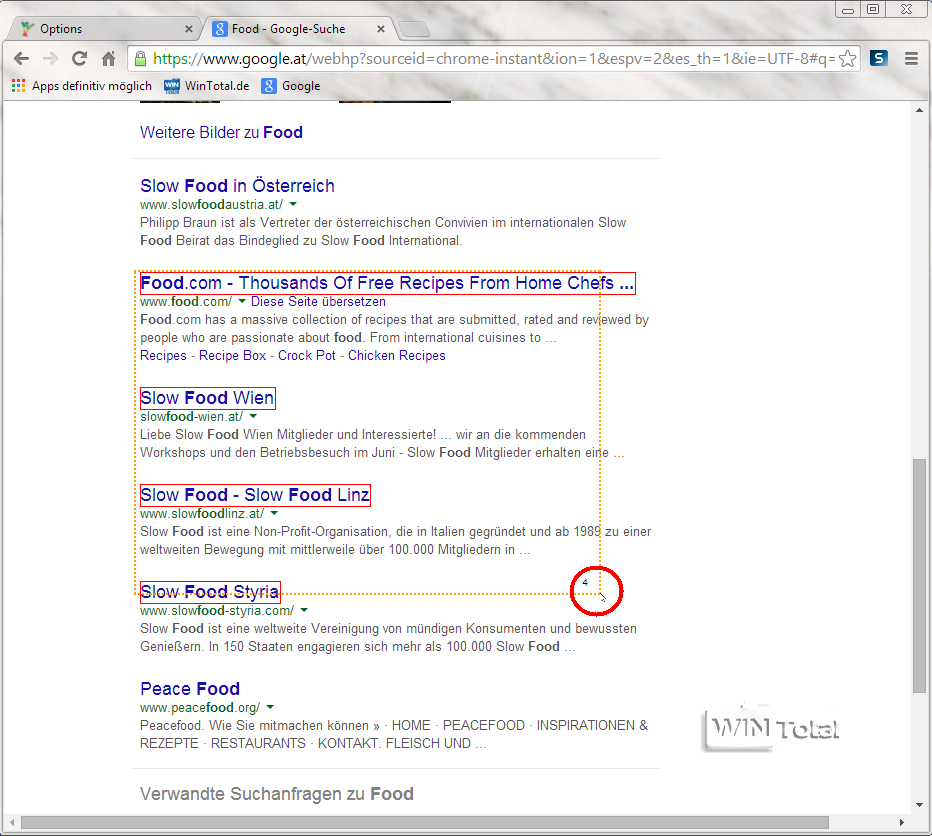Open Weitere Bilder zu Food link
Image resolution: width=932 pixels, height=836 pixels.
tap(221, 132)
